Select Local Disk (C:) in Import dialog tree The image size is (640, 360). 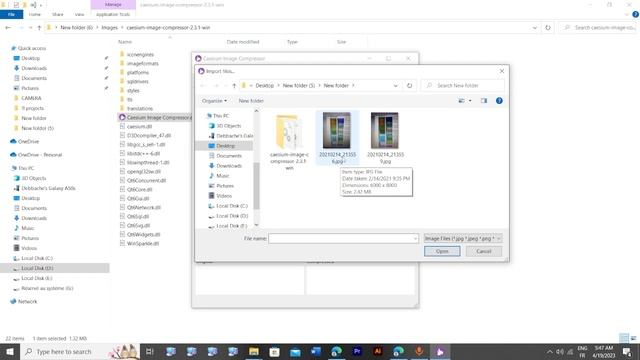[x=231, y=206]
